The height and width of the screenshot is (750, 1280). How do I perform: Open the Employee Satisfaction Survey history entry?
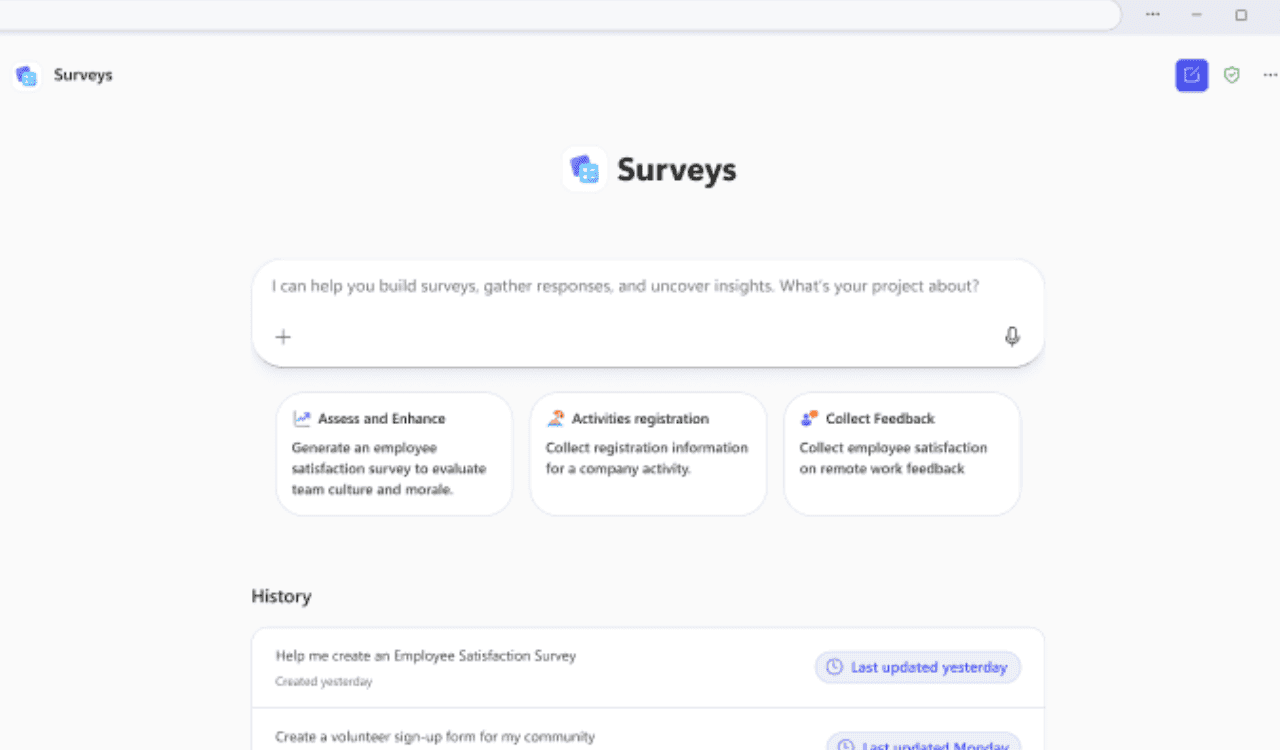[x=426, y=656]
